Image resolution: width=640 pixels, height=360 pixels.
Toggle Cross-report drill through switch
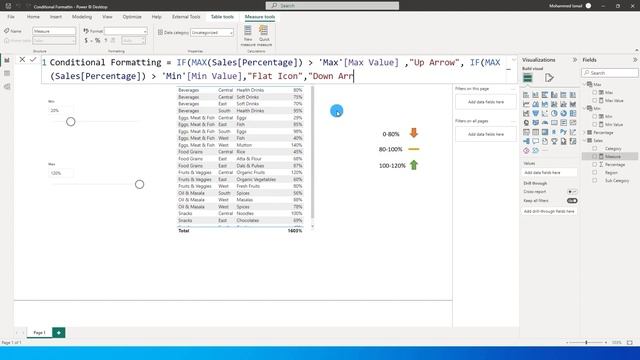coord(572,191)
